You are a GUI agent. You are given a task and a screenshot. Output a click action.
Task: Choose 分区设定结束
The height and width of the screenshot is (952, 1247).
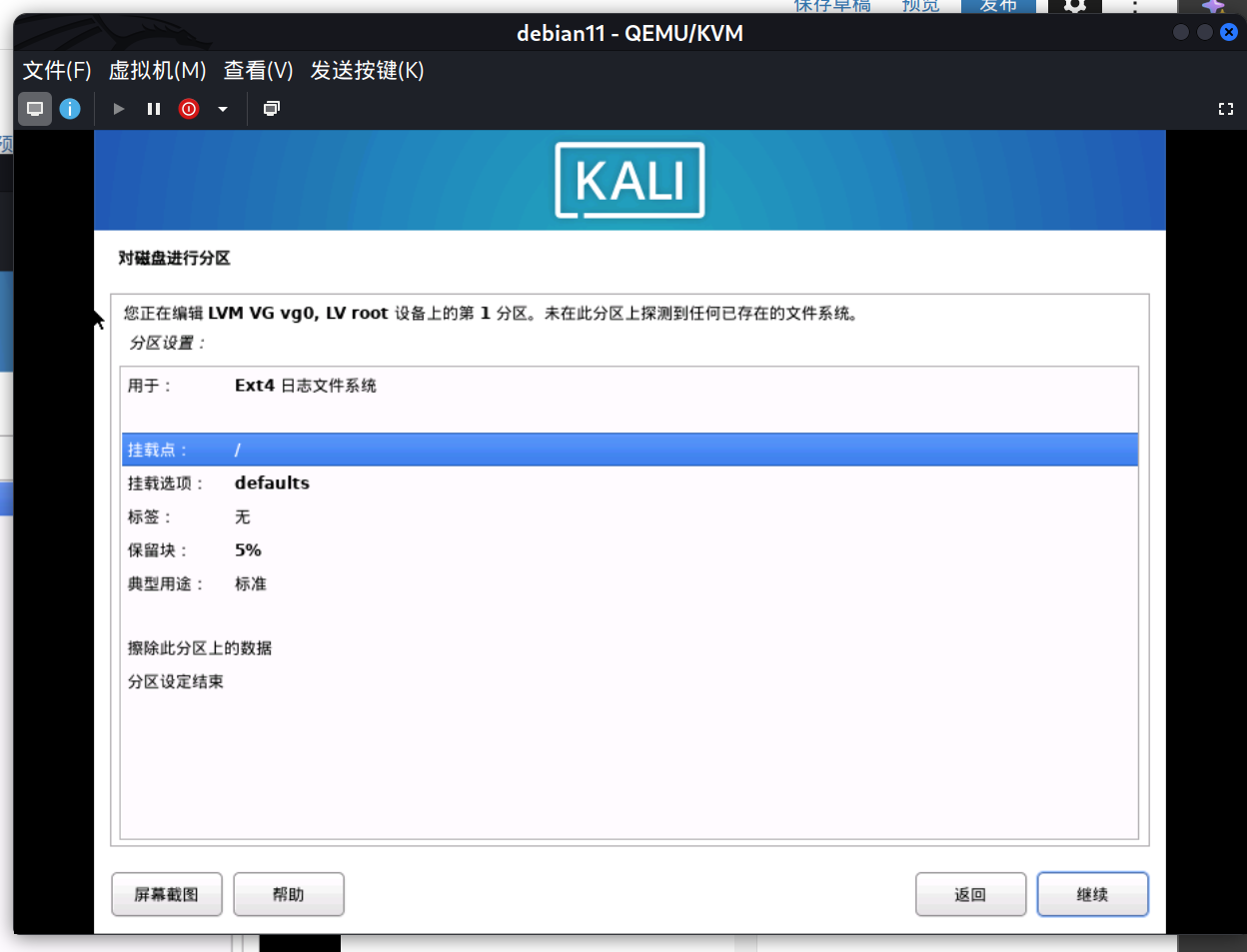click(629, 682)
